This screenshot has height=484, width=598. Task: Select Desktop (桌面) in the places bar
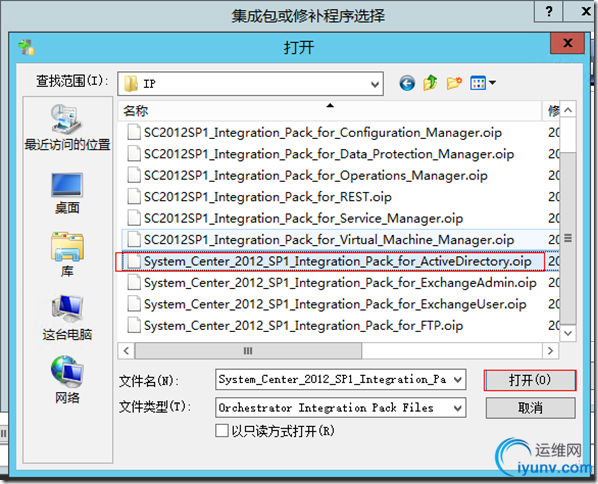tap(67, 193)
